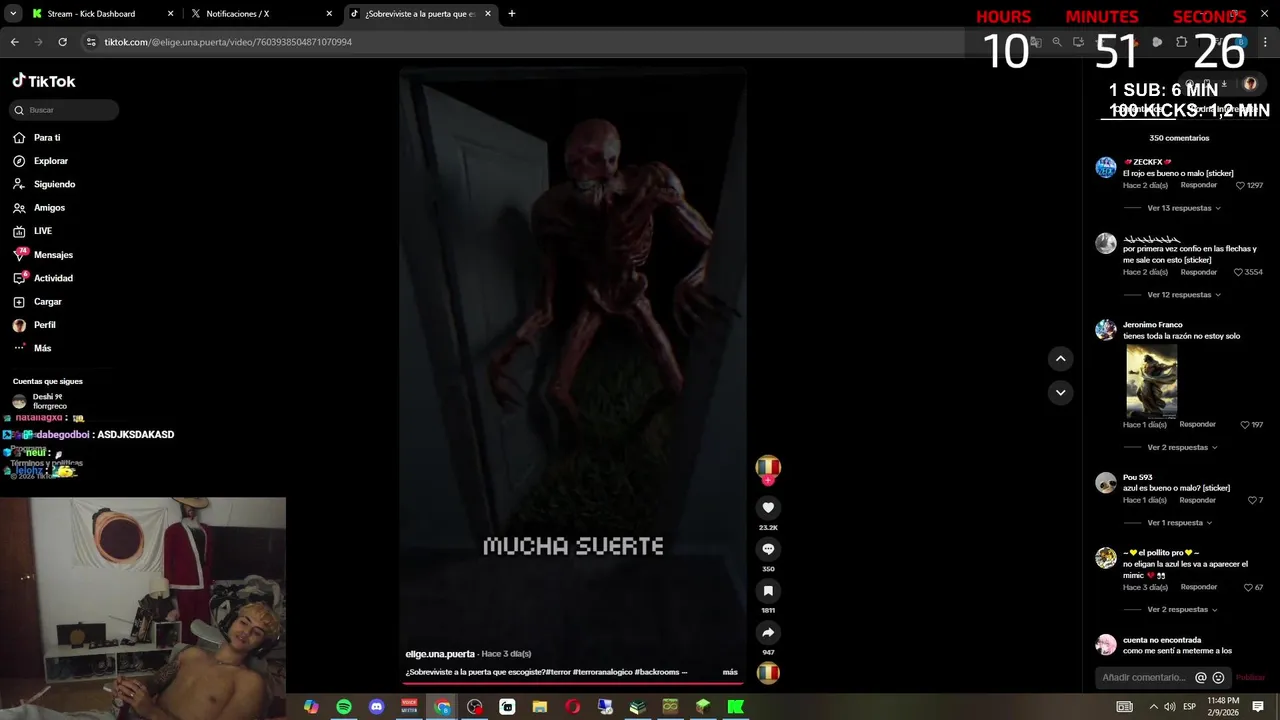Click the #backrooms hashtag in the caption
Image resolution: width=1280 pixels, height=720 pixels.
point(657,672)
